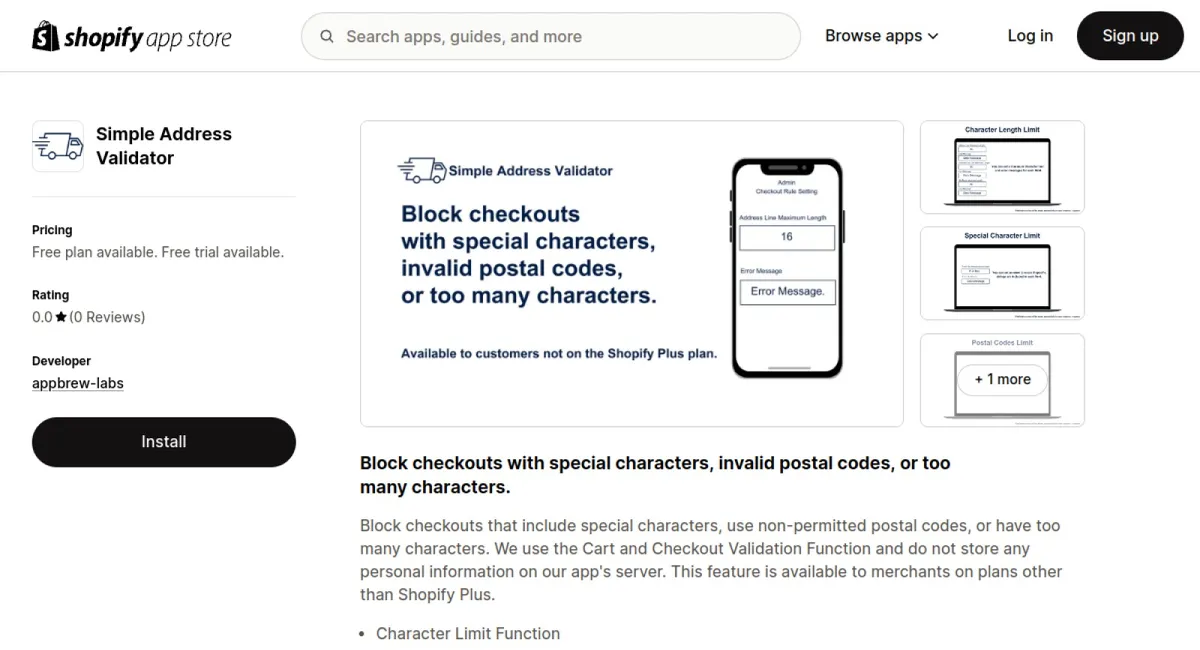Click the Shopify bag logo icon

45,36
